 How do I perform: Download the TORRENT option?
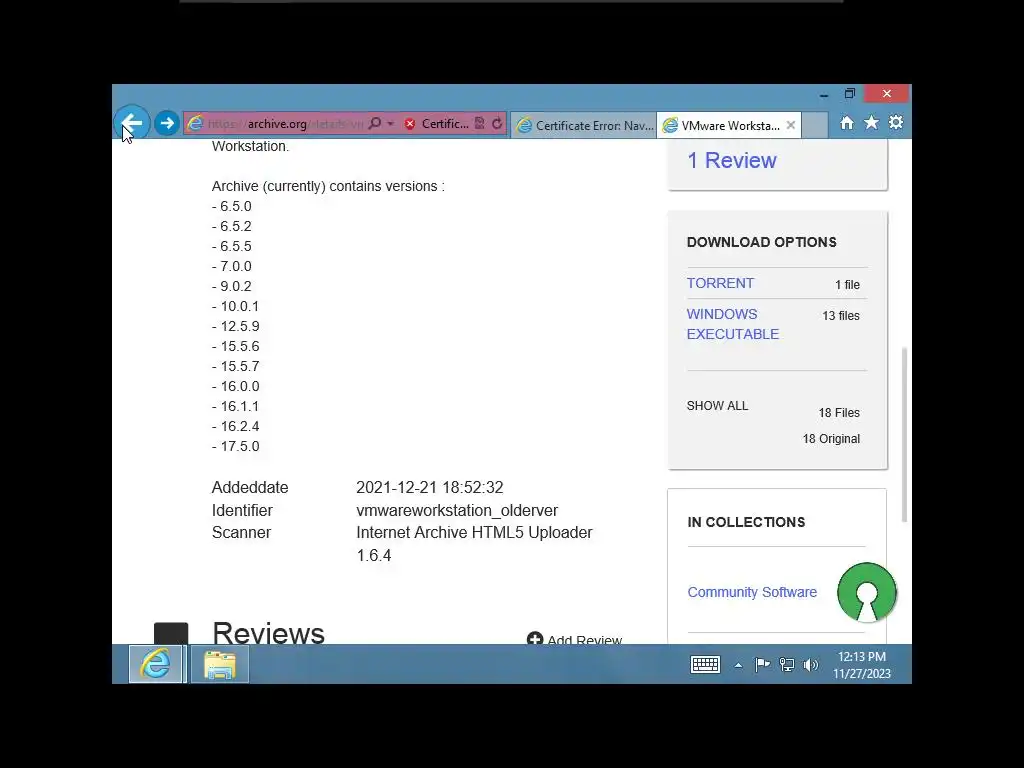click(x=720, y=283)
